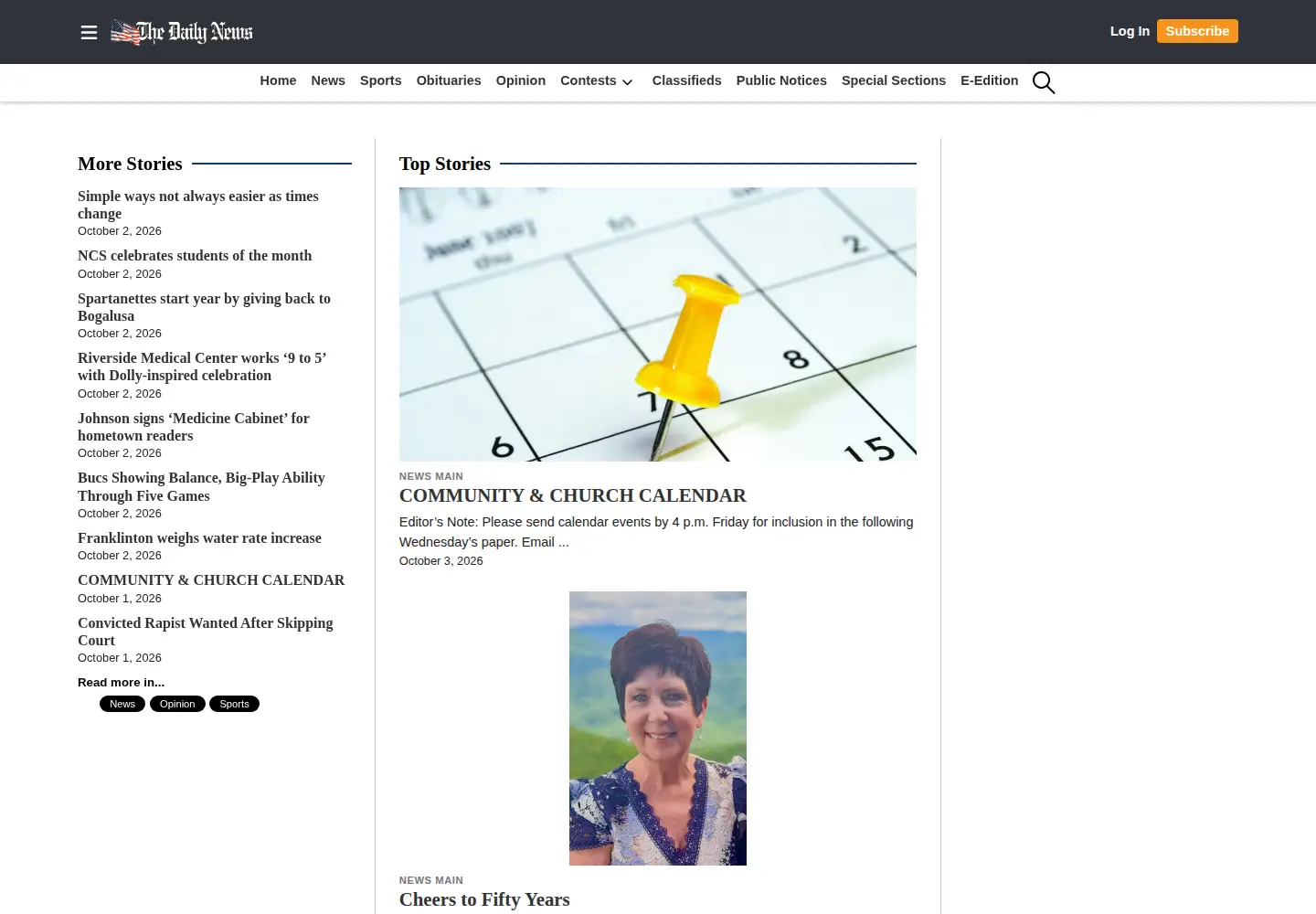Screen dimensions: 1316x914
Task: Click NEWS MAIN label above calendar headline
Action: click(x=431, y=476)
